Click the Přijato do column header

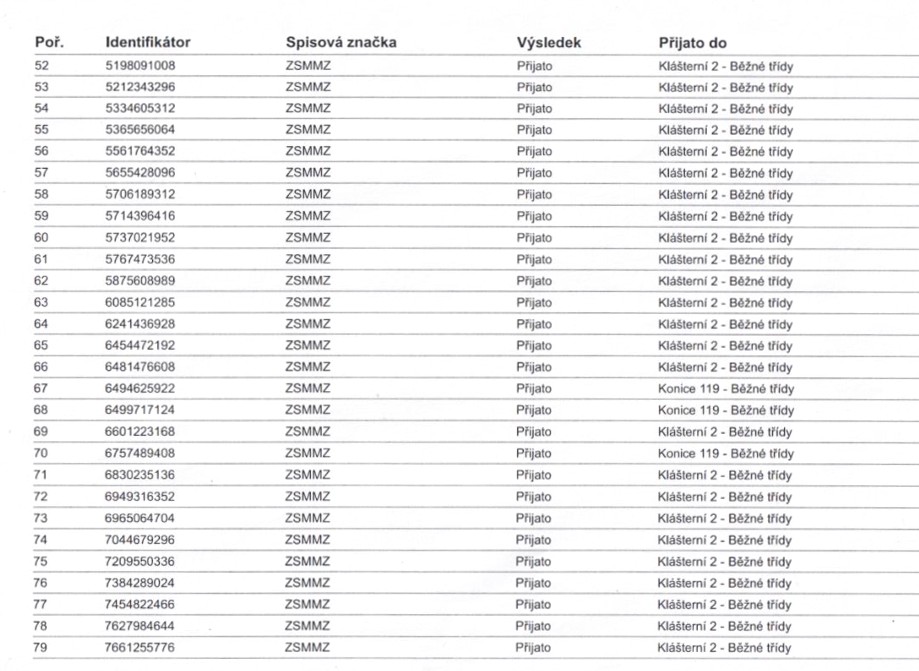(692, 43)
